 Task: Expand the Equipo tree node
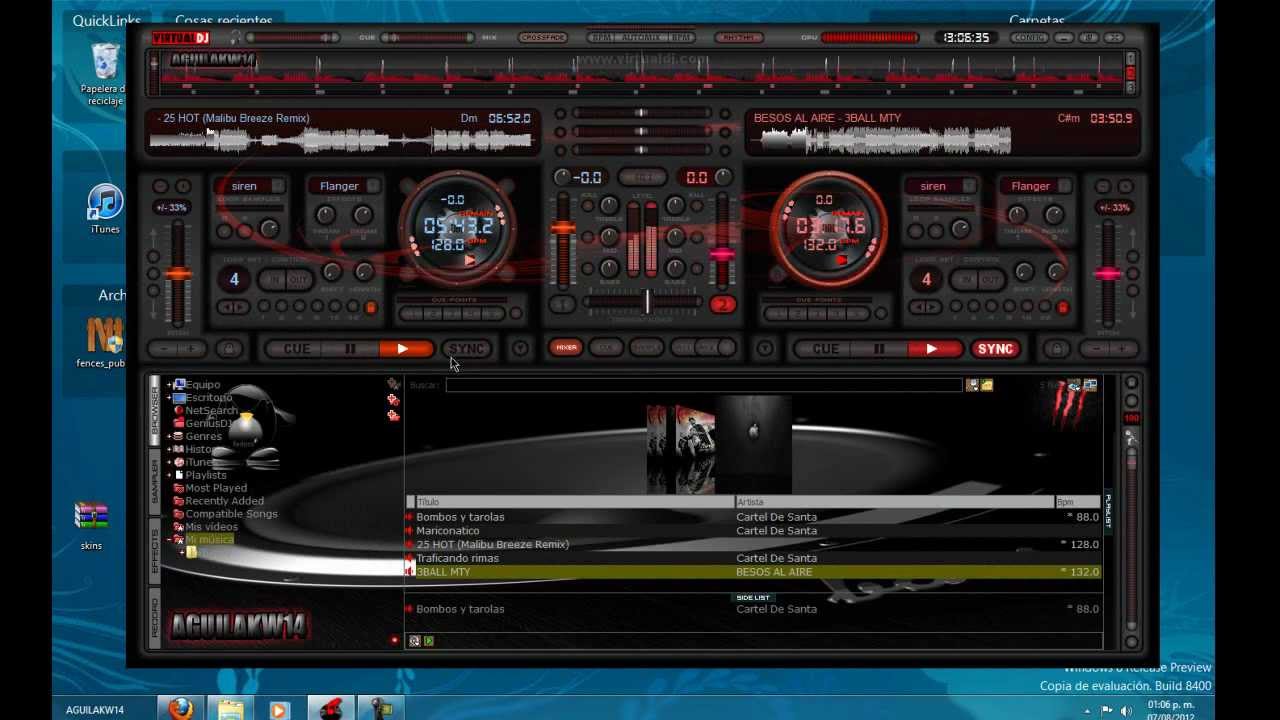click(x=169, y=384)
